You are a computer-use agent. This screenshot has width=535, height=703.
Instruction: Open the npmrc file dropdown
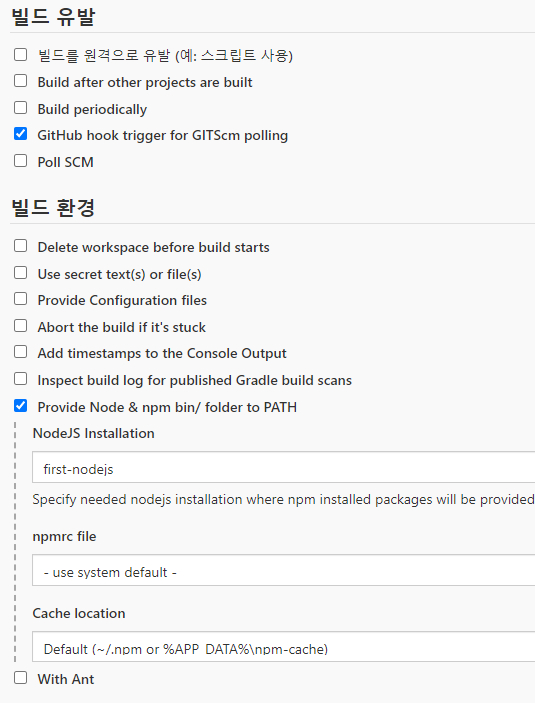283,570
